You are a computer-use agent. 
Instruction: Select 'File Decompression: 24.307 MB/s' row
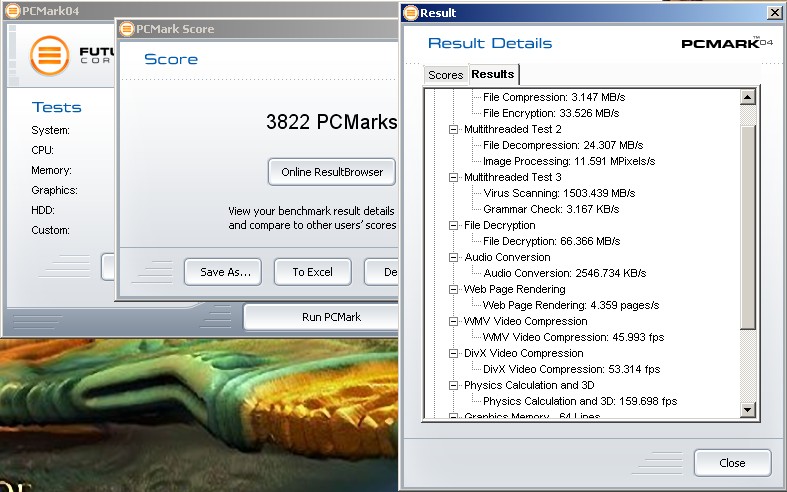pyautogui.click(x=563, y=146)
